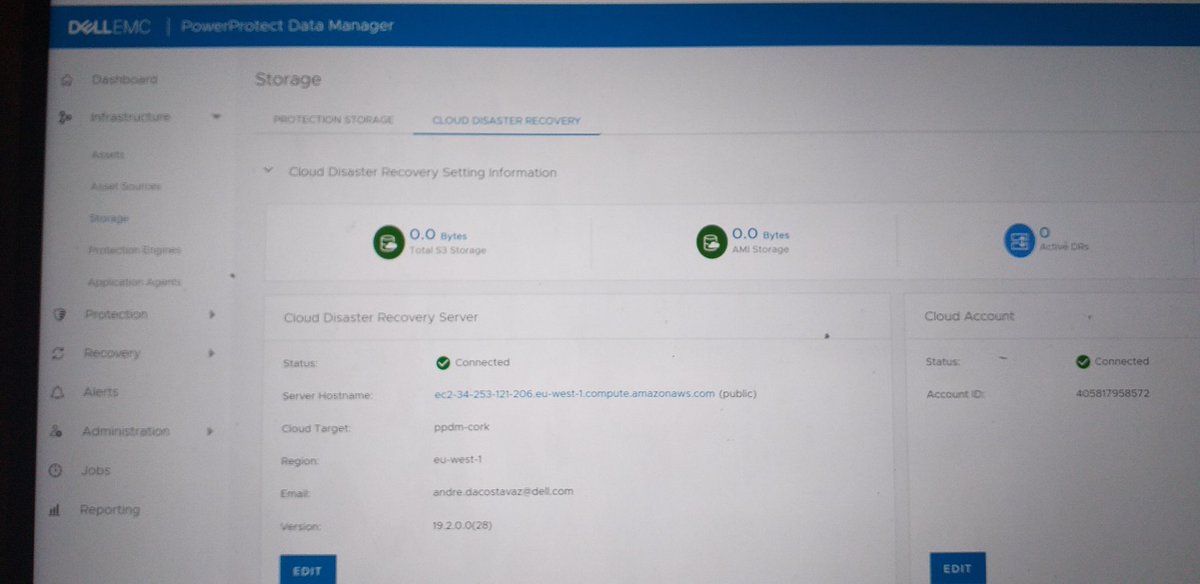Switch to the Protection Storage tab
The width and height of the screenshot is (1200, 584).
[x=333, y=120]
